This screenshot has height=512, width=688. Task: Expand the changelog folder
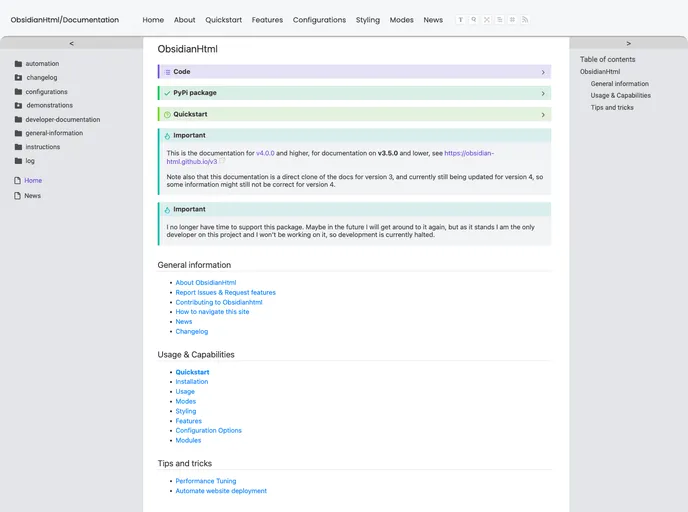[x=42, y=78]
